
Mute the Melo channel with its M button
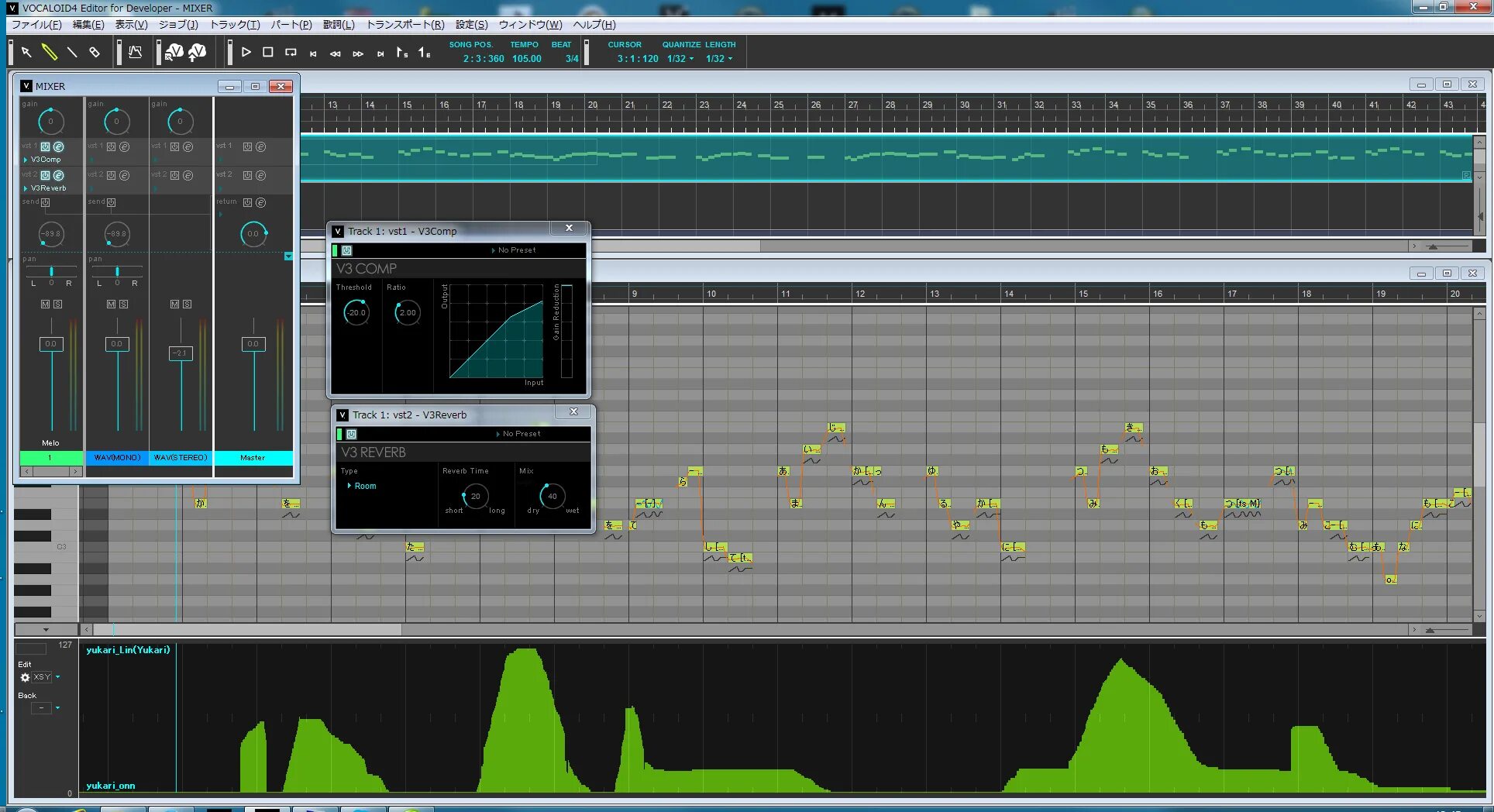[x=43, y=304]
